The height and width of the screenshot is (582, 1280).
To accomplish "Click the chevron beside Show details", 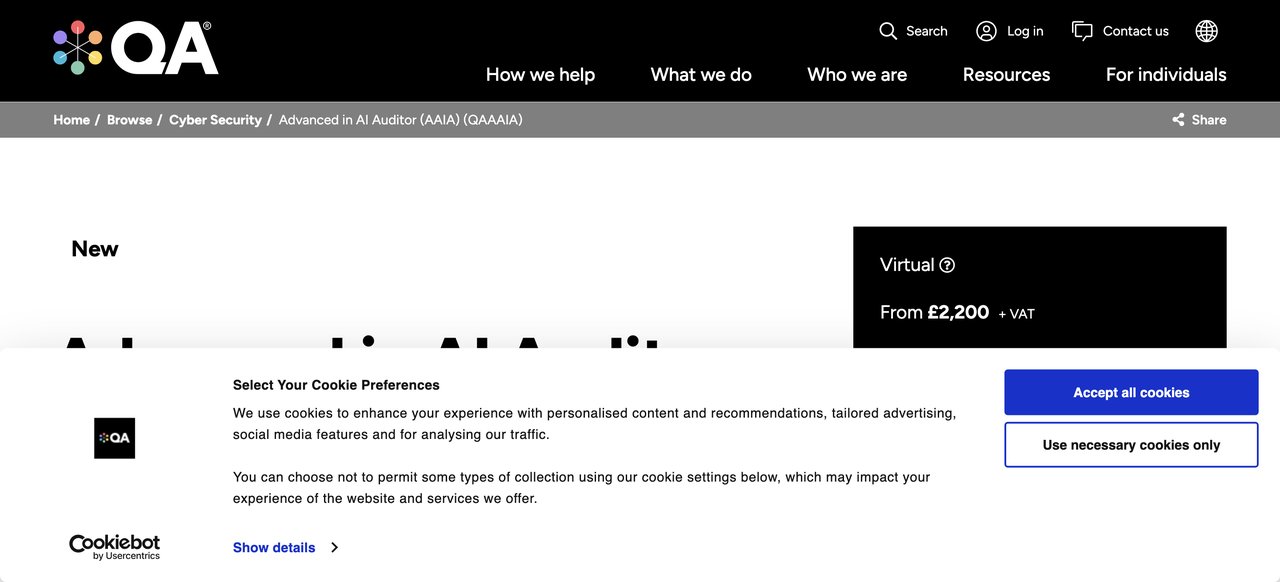I will click(x=334, y=548).
